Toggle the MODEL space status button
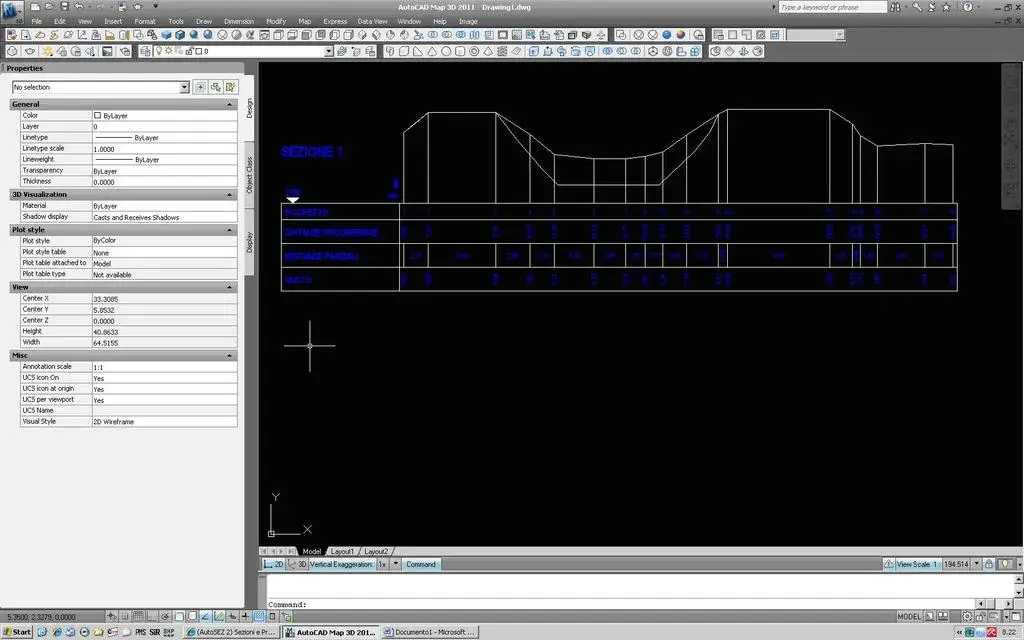Viewport: 1024px width, 640px height. coord(908,616)
